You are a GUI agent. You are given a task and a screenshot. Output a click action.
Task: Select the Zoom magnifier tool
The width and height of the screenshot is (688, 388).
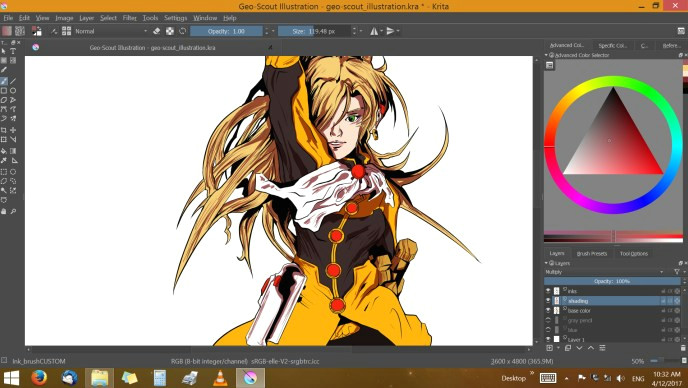pos(13,211)
